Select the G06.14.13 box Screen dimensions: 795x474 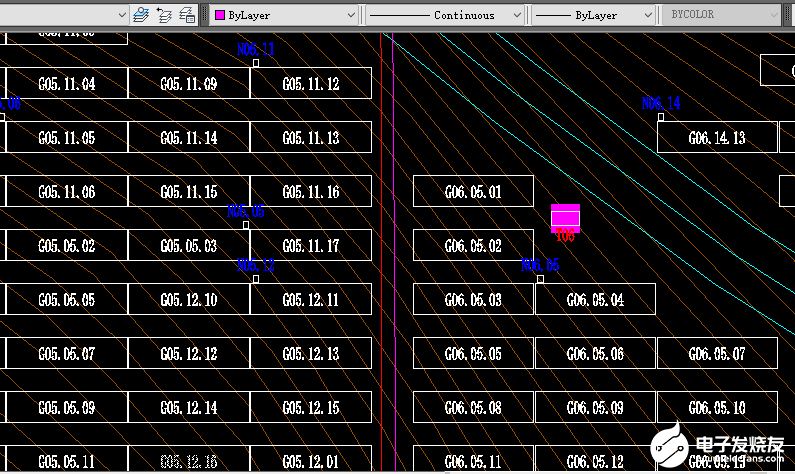[x=717, y=137]
